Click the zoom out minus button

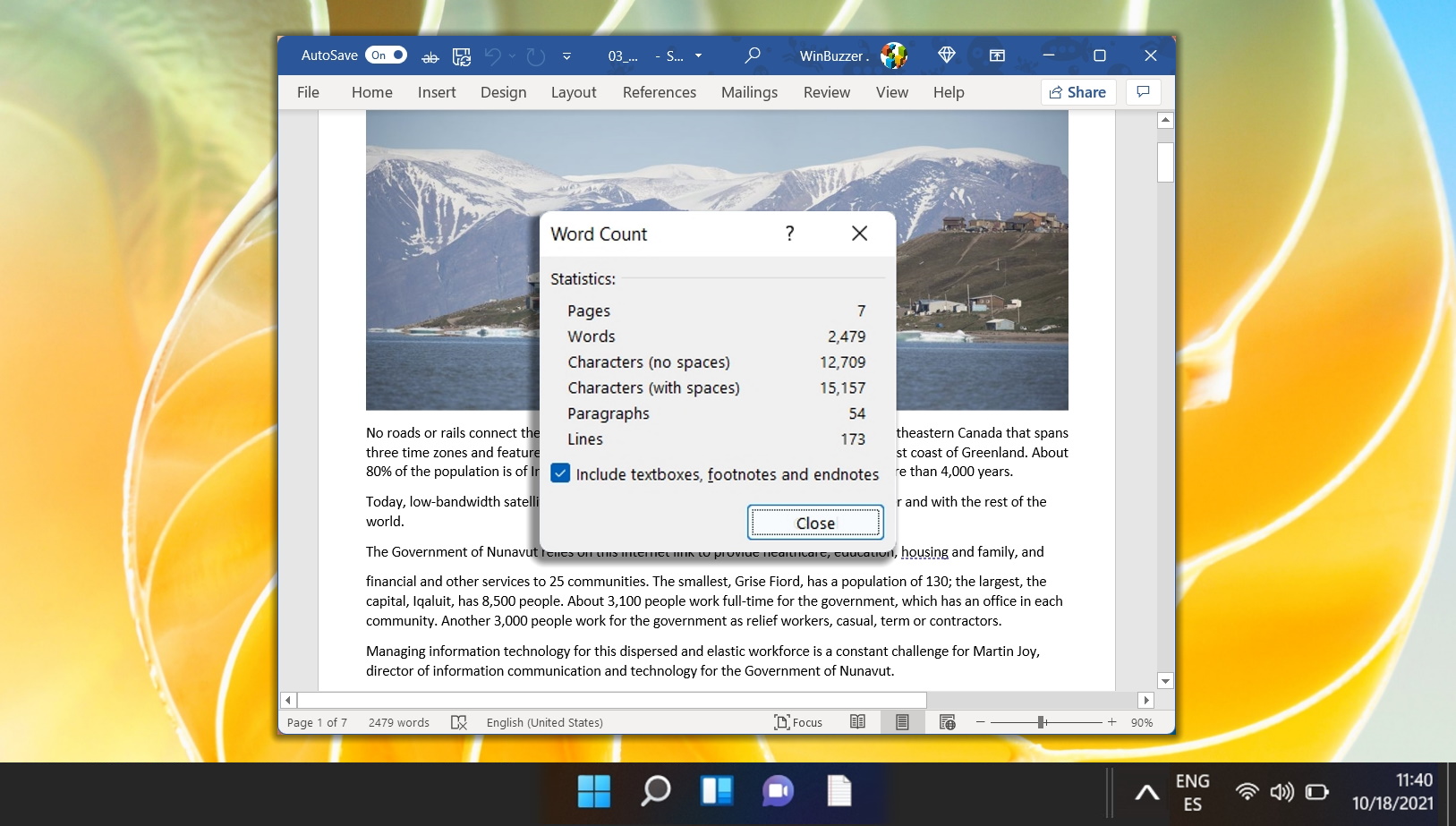(980, 722)
